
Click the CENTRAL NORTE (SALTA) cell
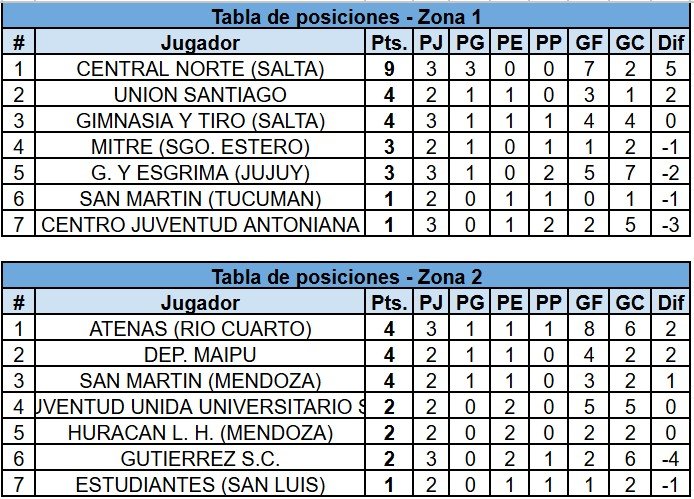click(x=200, y=69)
